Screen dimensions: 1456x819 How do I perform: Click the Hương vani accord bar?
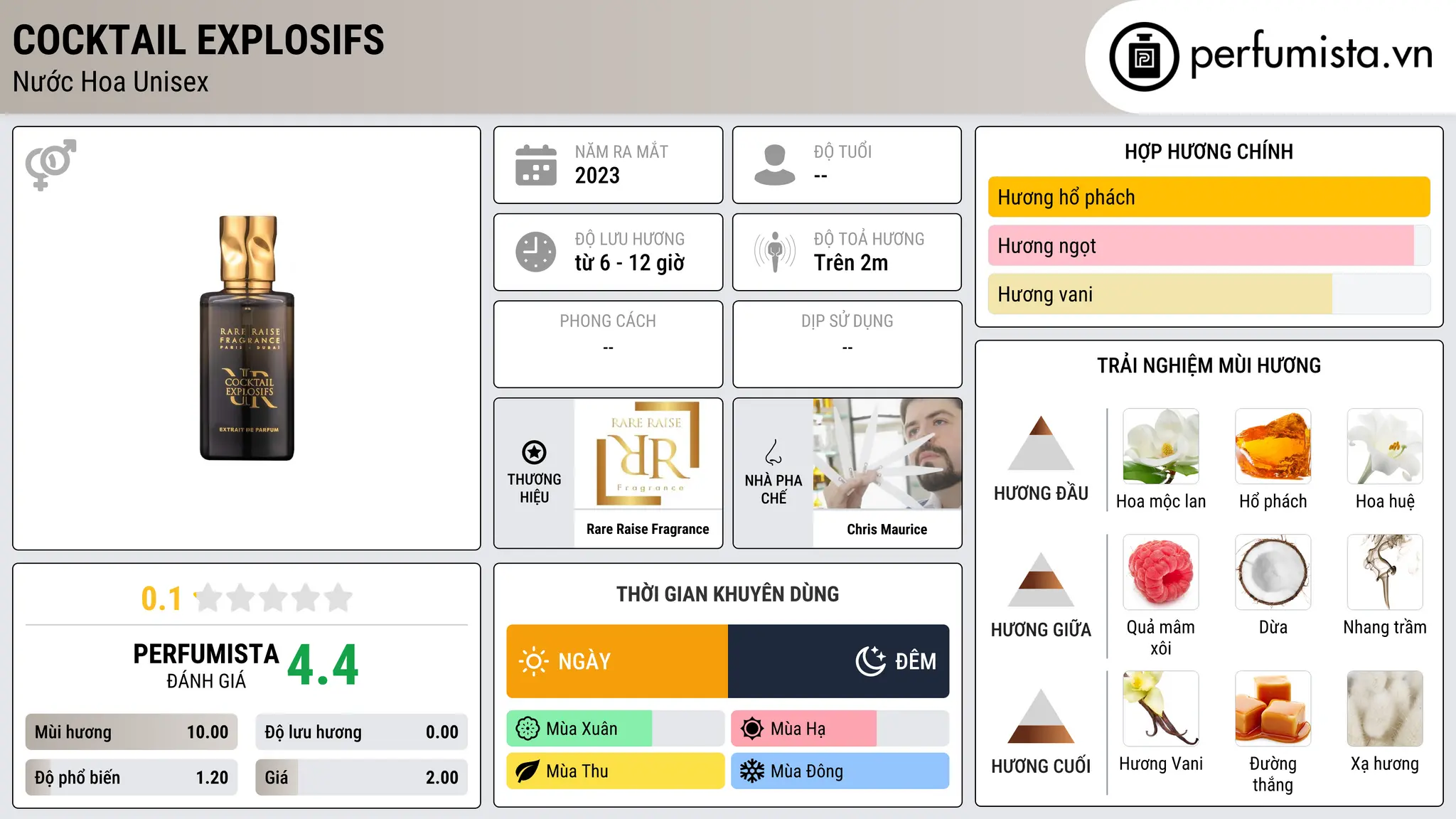tap(1209, 294)
